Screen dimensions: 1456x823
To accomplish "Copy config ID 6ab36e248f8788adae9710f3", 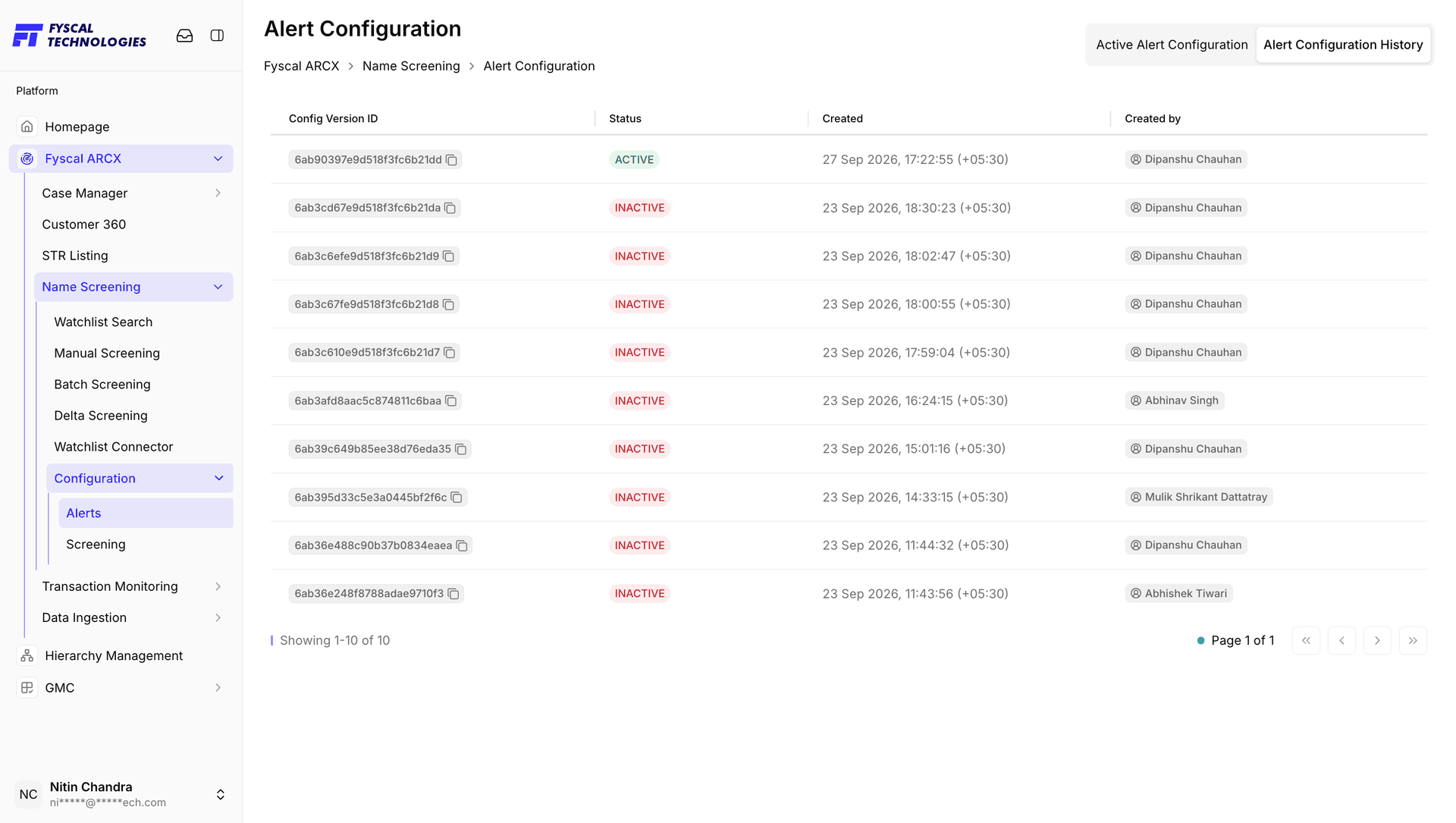I will (x=453, y=594).
